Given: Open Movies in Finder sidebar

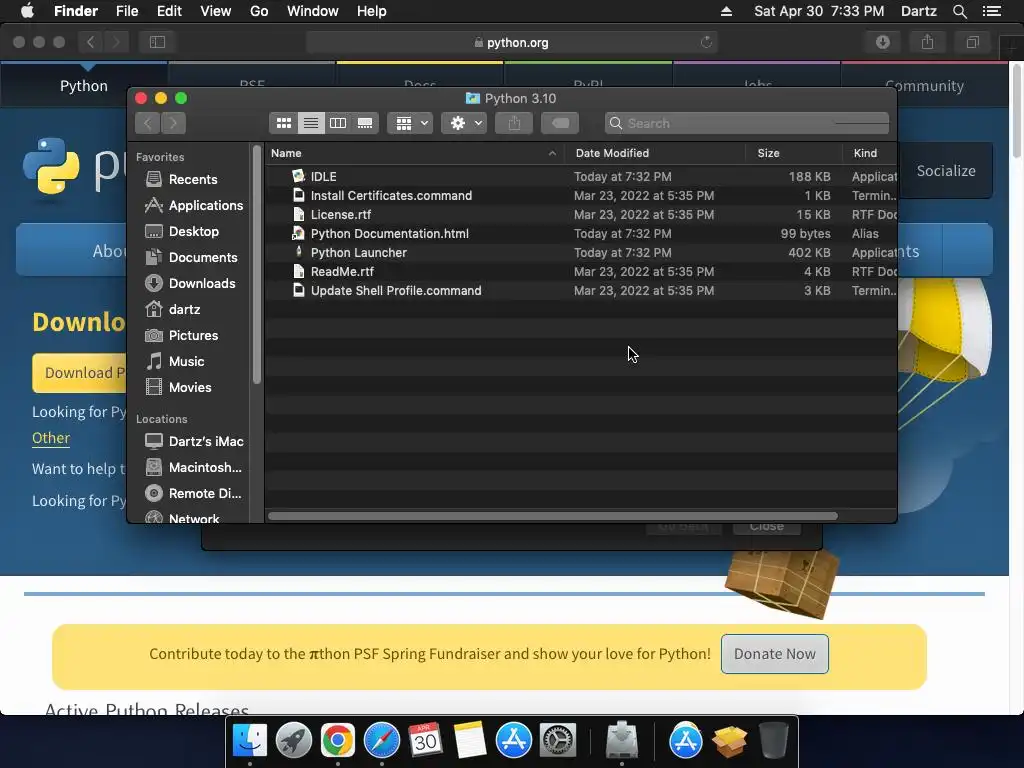Looking at the screenshot, I should [179, 387].
